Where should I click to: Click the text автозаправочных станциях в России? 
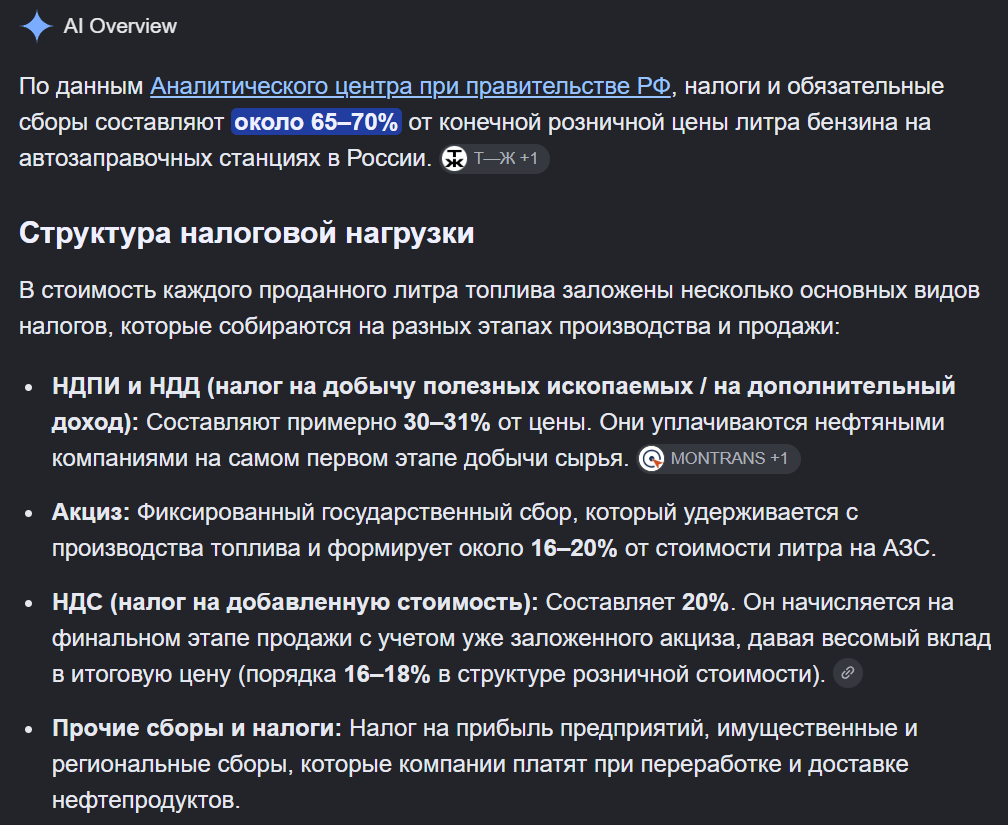(225, 158)
